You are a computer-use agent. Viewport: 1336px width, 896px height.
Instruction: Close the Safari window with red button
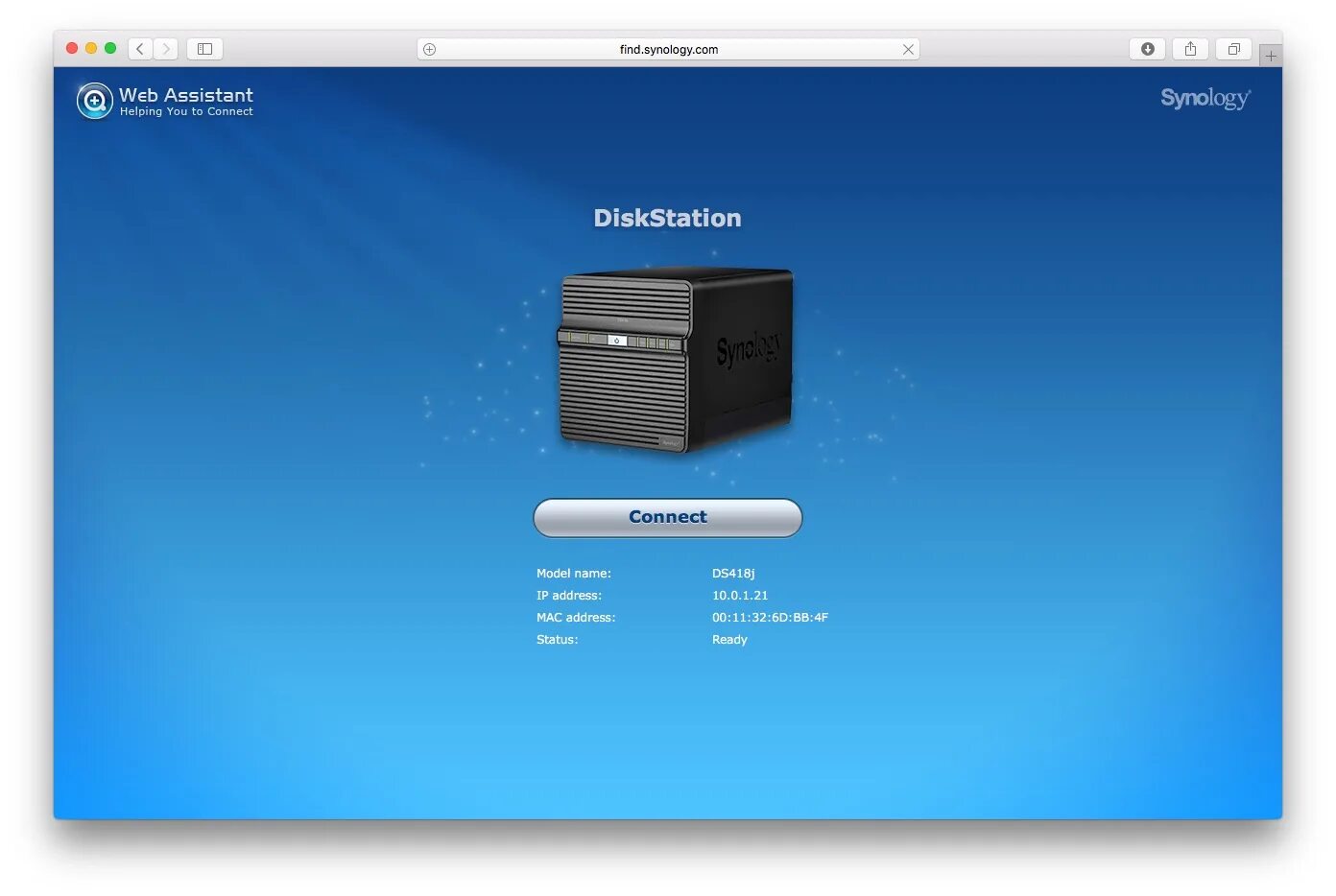click(x=72, y=48)
